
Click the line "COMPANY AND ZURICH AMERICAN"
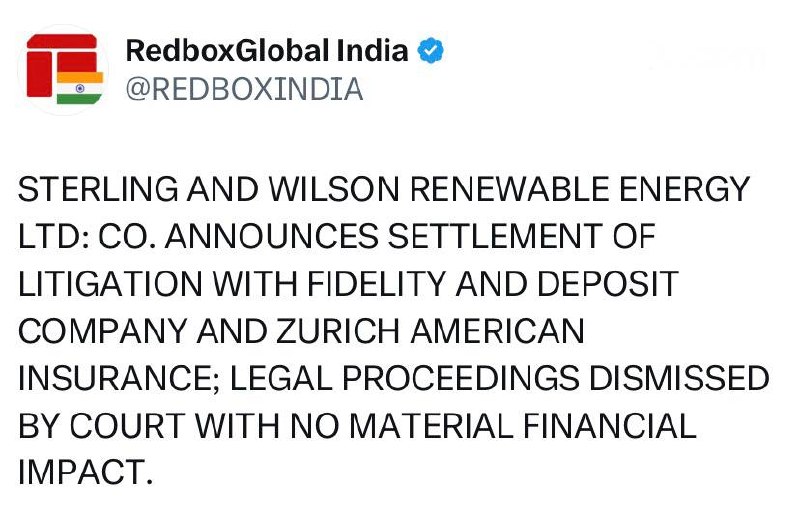pos(300,331)
